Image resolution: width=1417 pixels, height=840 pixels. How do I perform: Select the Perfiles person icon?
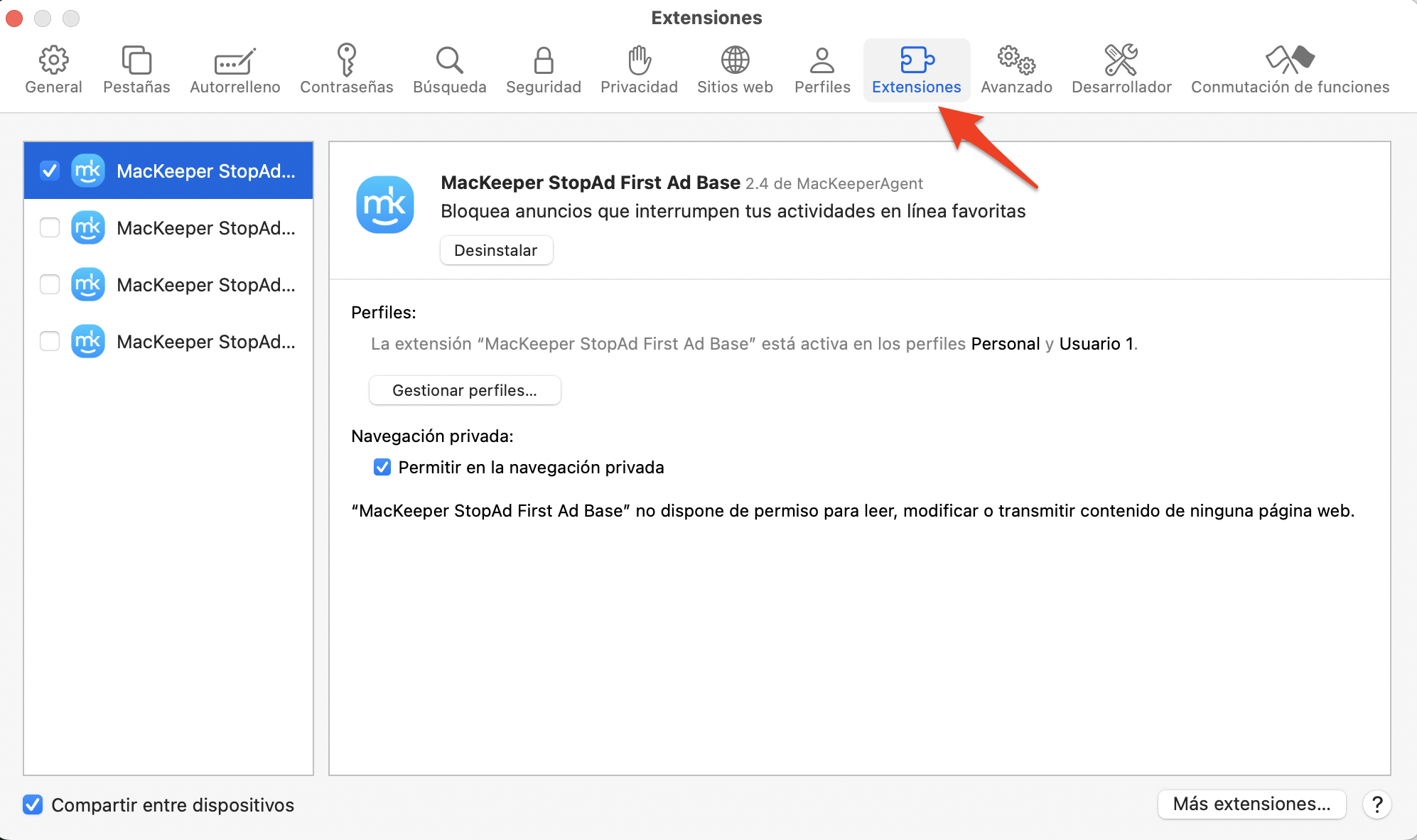click(x=822, y=60)
